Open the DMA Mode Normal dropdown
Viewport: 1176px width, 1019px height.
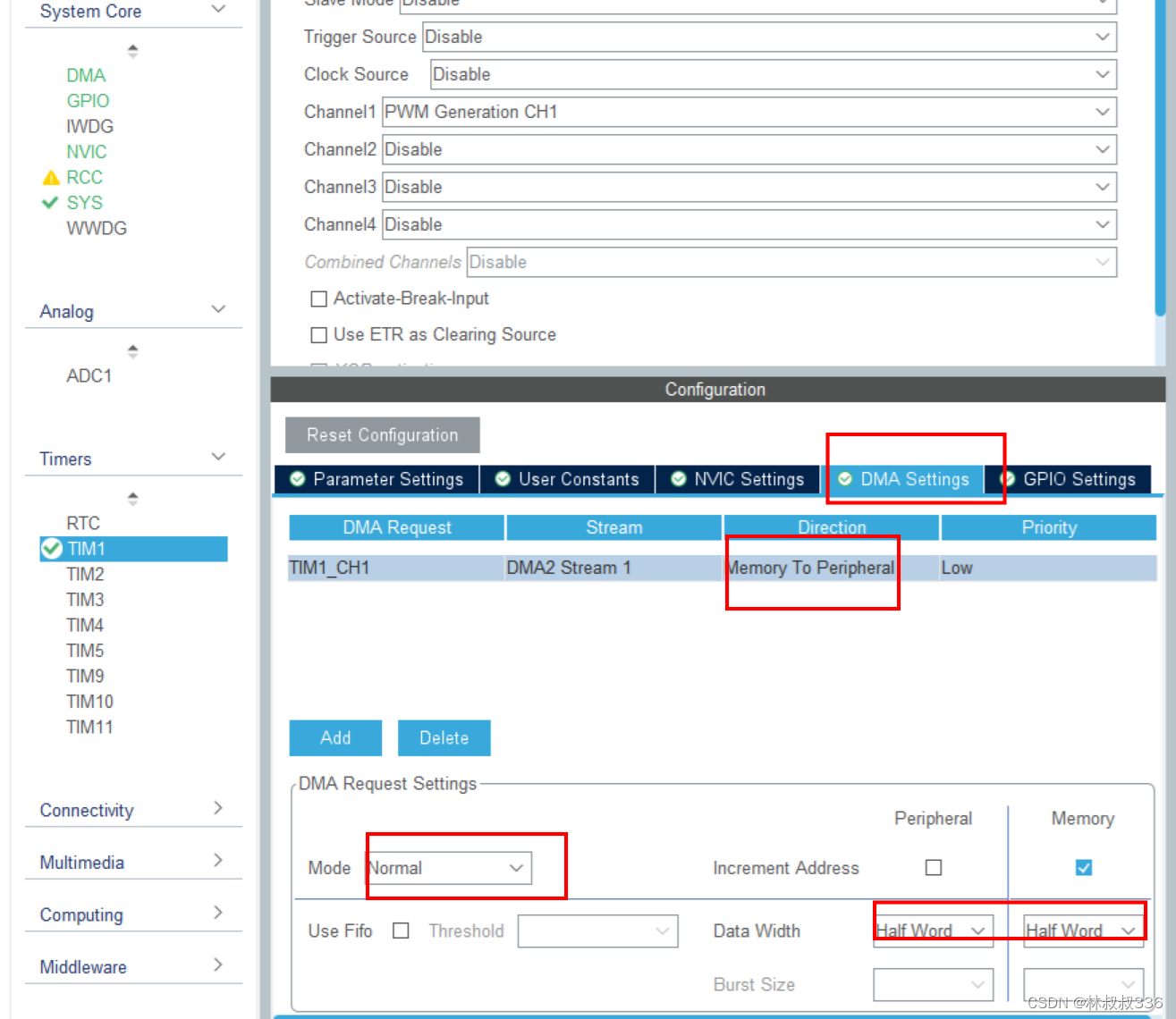point(449,868)
